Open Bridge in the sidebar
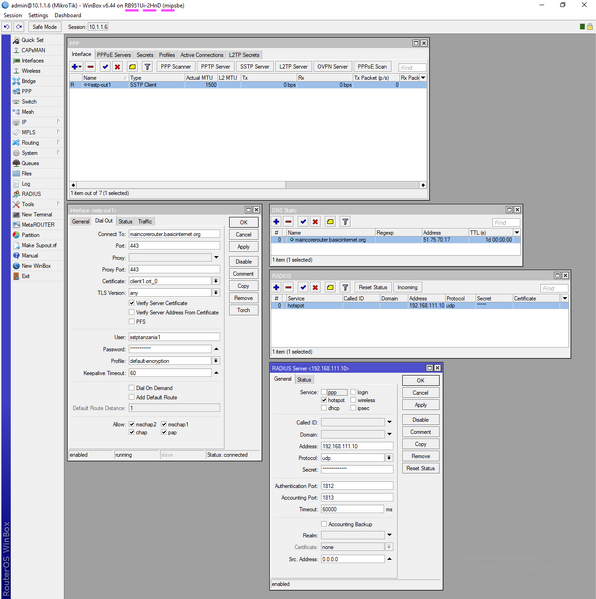 (x=28, y=81)
